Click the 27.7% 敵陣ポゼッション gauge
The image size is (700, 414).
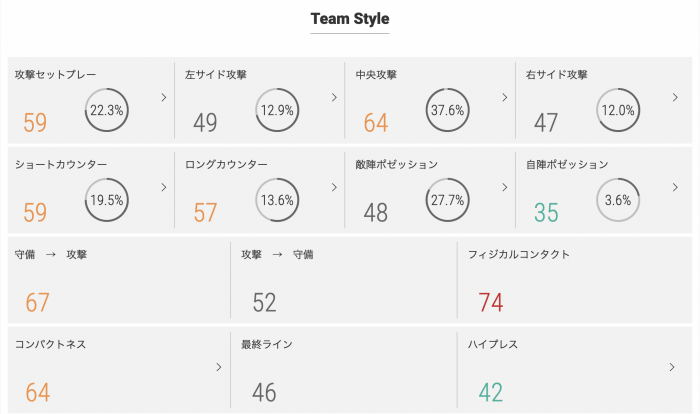click(x=447, y=200)
